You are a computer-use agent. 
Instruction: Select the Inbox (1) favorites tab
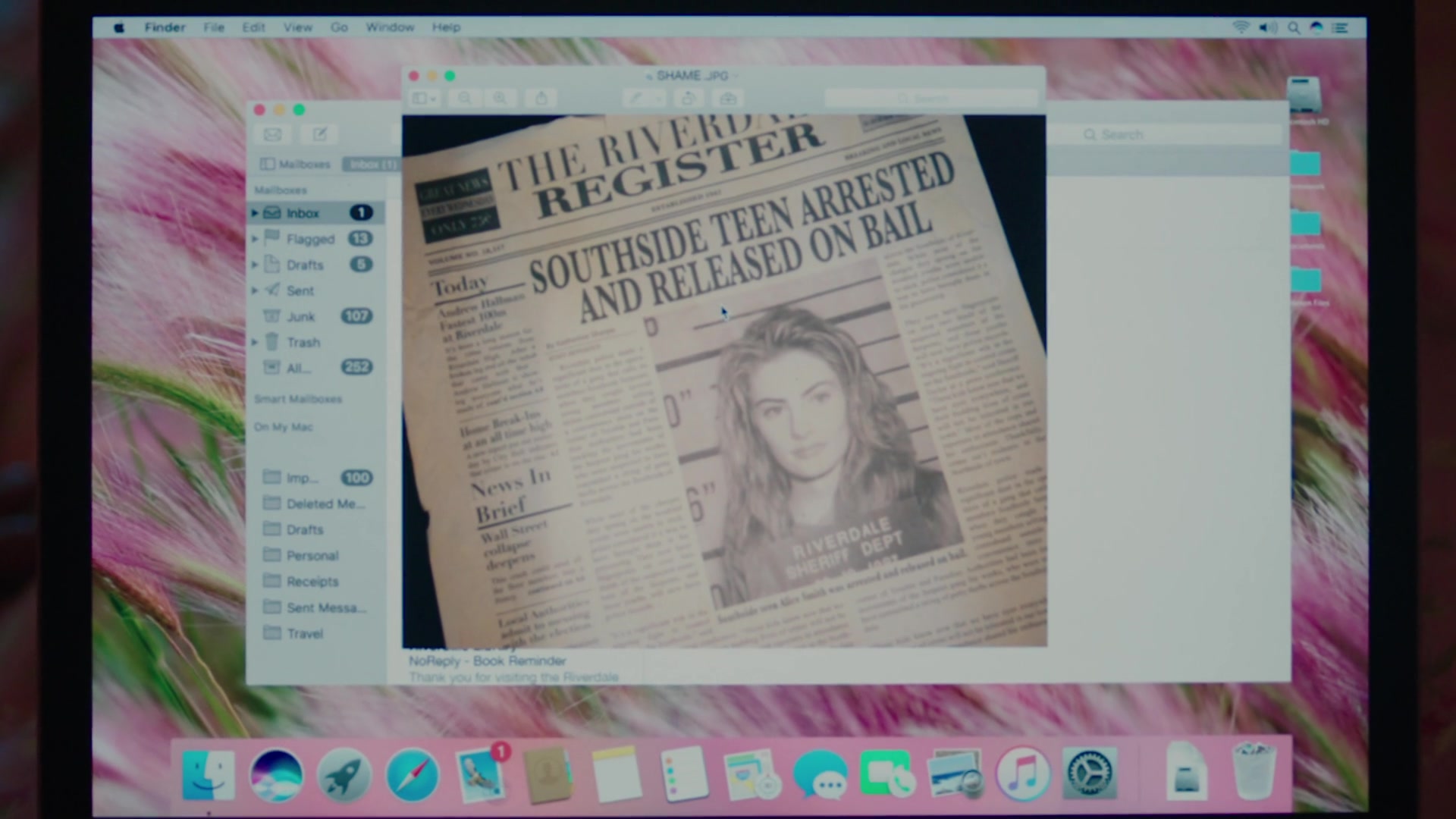pos(372,164)
